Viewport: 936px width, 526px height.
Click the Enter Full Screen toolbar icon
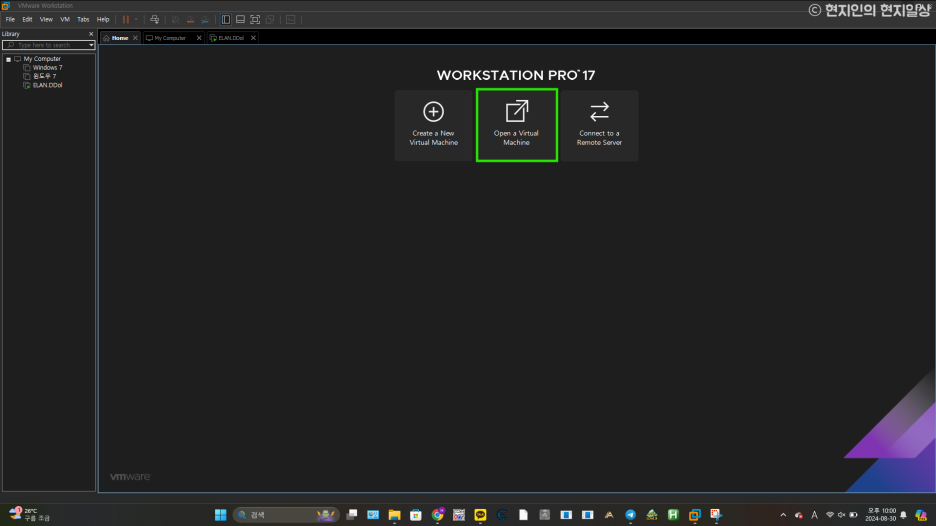click(x=255, y=20)
